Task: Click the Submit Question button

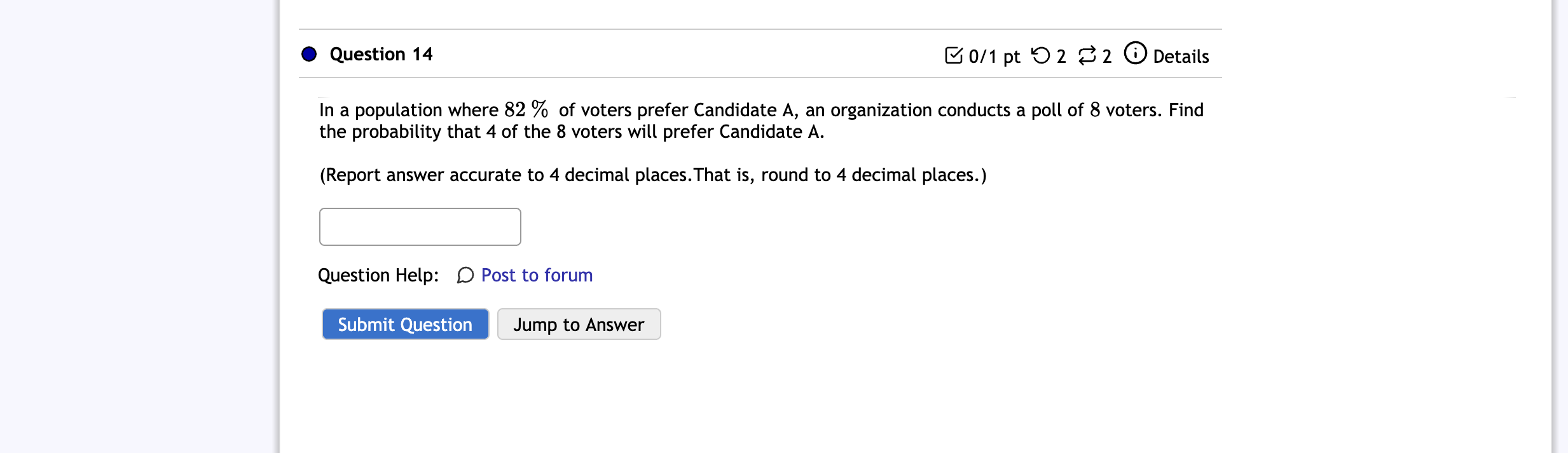Action: pyautogui.click(x=405, y=324)
